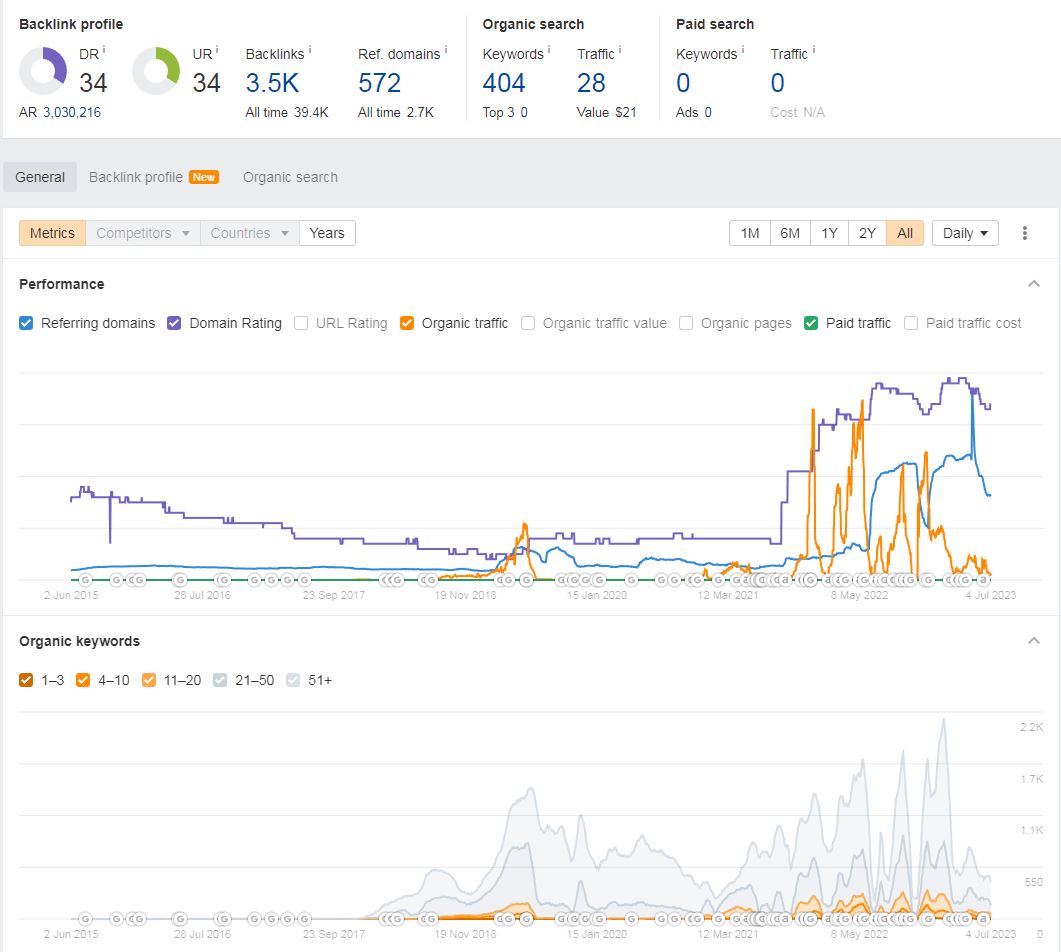This screenshot has height=952, width=1061.
Task: Click the info icon next to Paid search Traffic
Action: [x=813, y=50]
